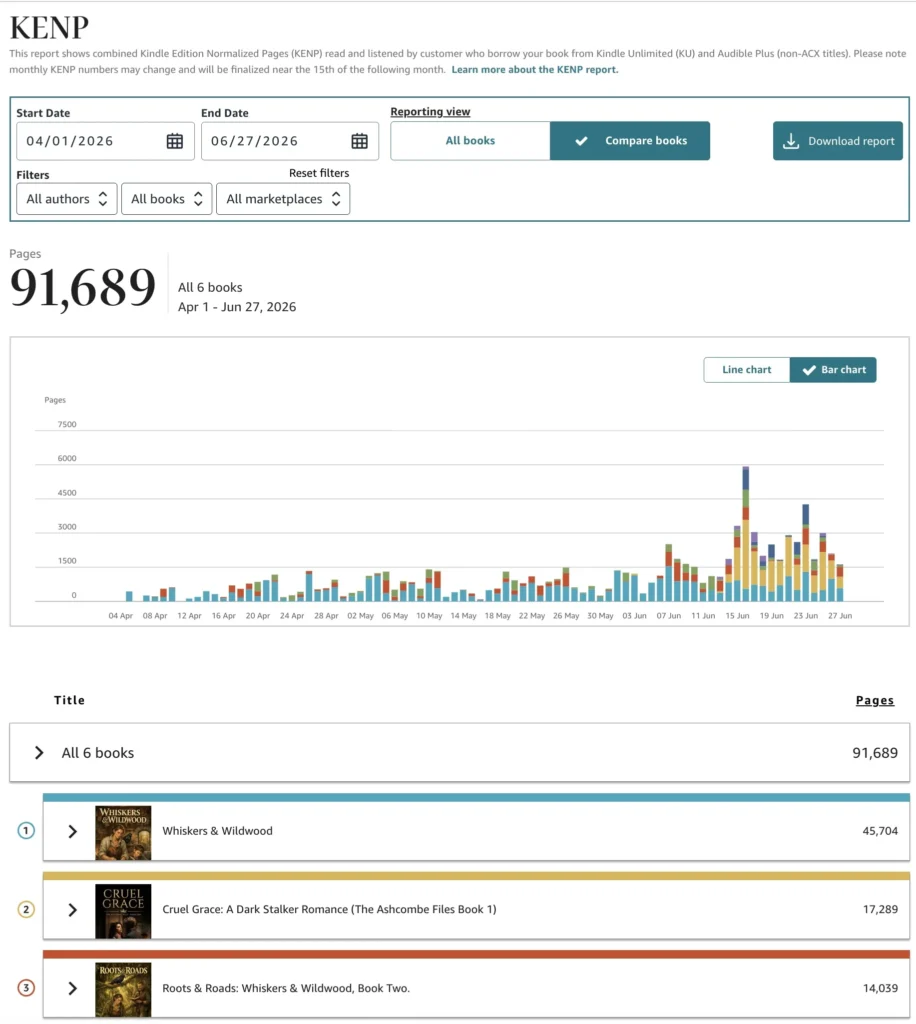Image resolution: width=916 pixels, height=1024 pixels.
Task: Open the End Date calendar picker icon
Action: [x=359, y=141]
